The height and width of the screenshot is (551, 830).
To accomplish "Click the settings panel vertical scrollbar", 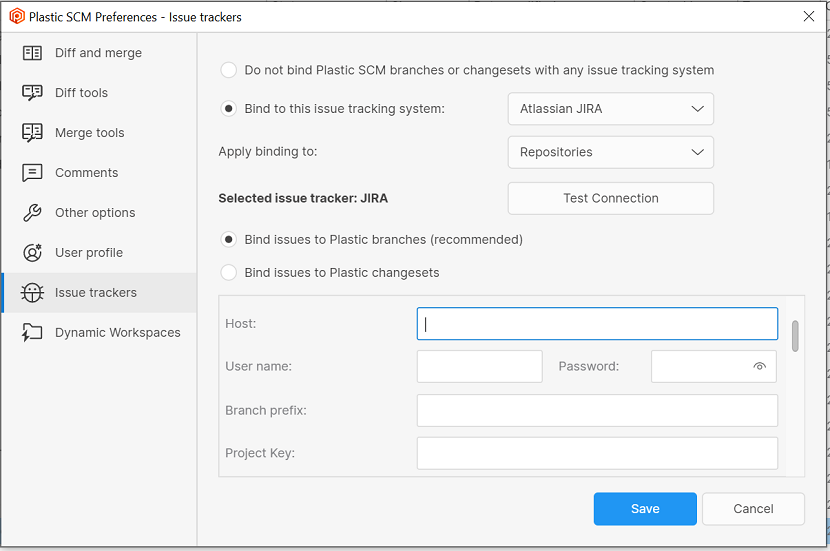I will coord(795,337).
